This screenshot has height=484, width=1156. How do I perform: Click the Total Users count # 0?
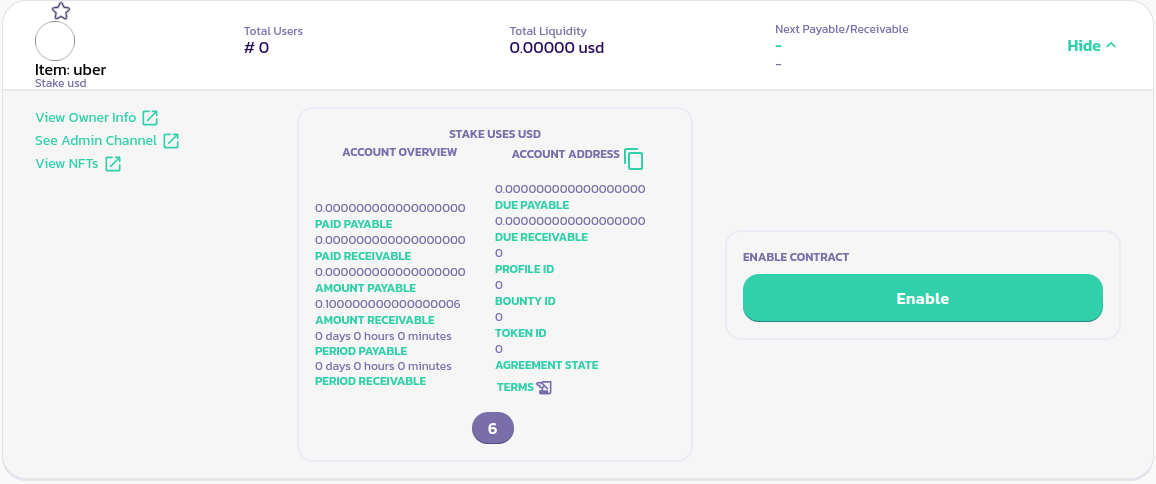256,47
